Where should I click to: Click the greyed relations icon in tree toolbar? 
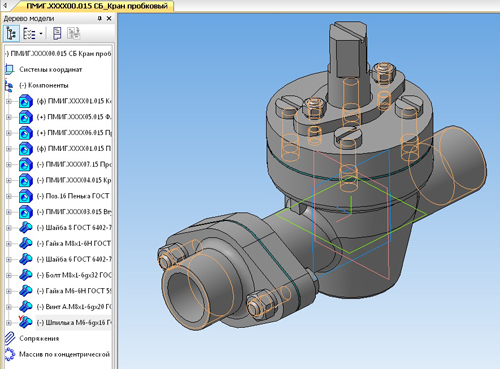73,34
